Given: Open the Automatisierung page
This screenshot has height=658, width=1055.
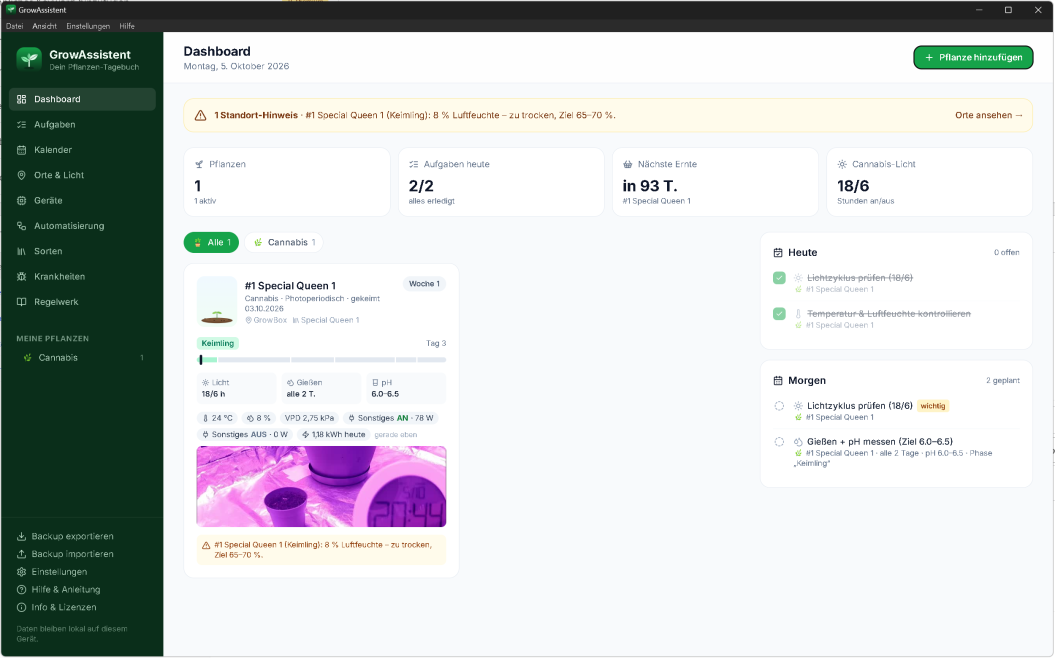Looking at the screenshot, I should 82,226.
